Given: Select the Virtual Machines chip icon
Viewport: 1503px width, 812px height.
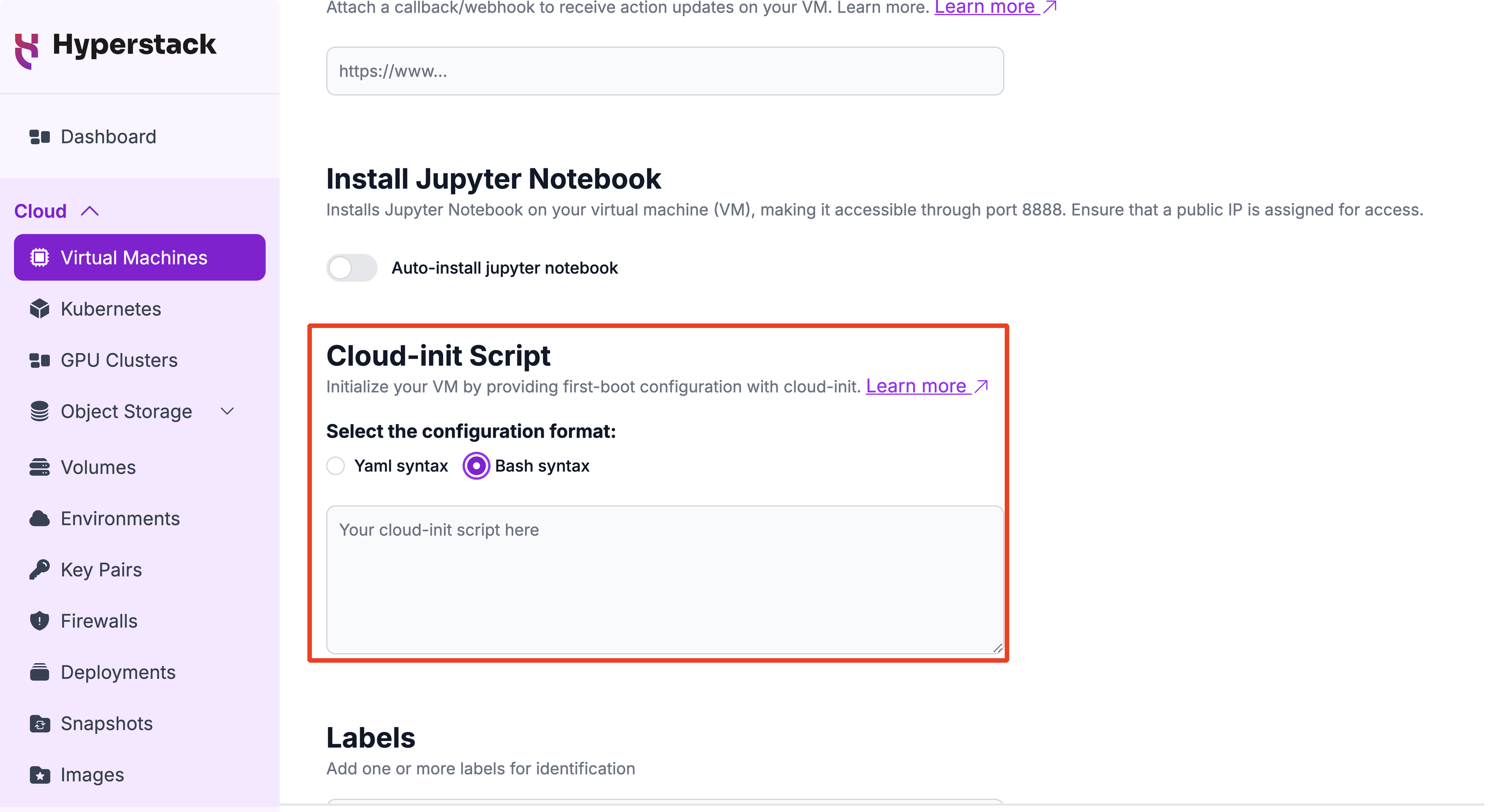Looking at the screenshot, I should click(x=40, y=257).
